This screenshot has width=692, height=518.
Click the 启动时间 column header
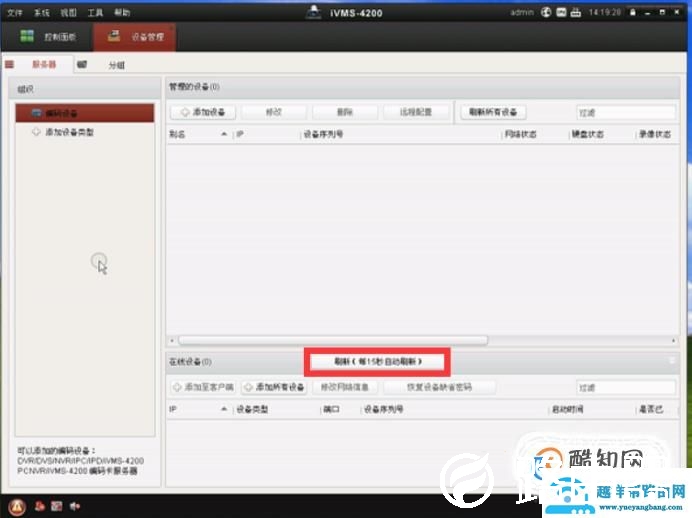[x=568, y=409]
